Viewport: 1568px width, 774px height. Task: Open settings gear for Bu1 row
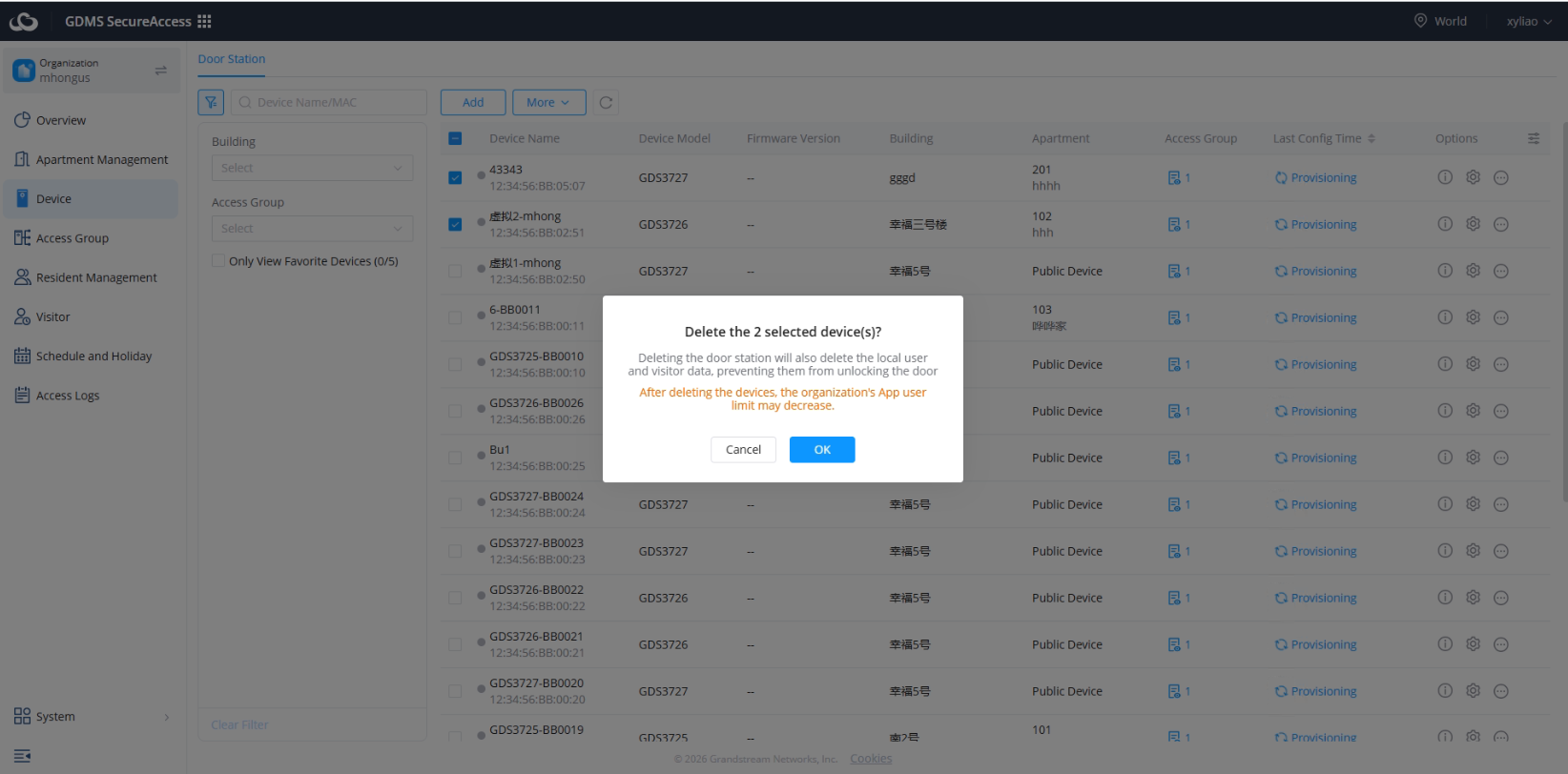[x=1473, y=458]
